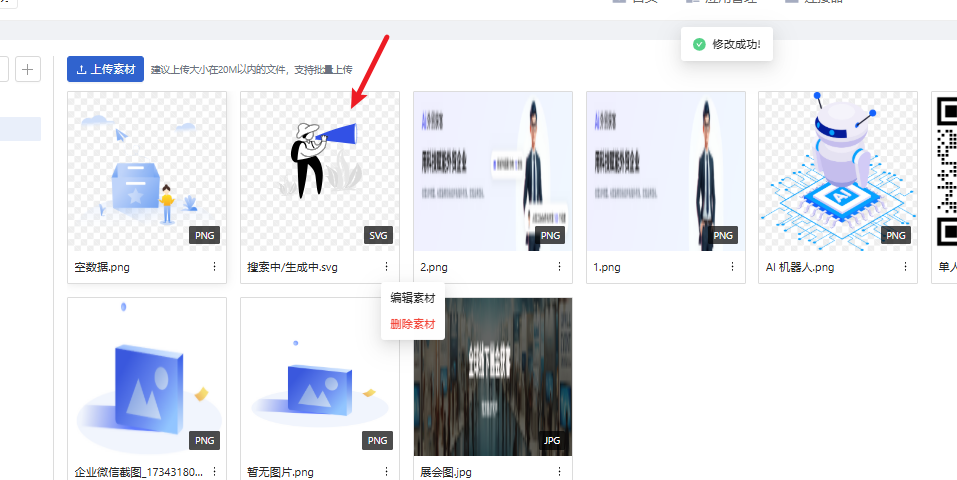Choose 编辑素材 from the context menu

412,298
